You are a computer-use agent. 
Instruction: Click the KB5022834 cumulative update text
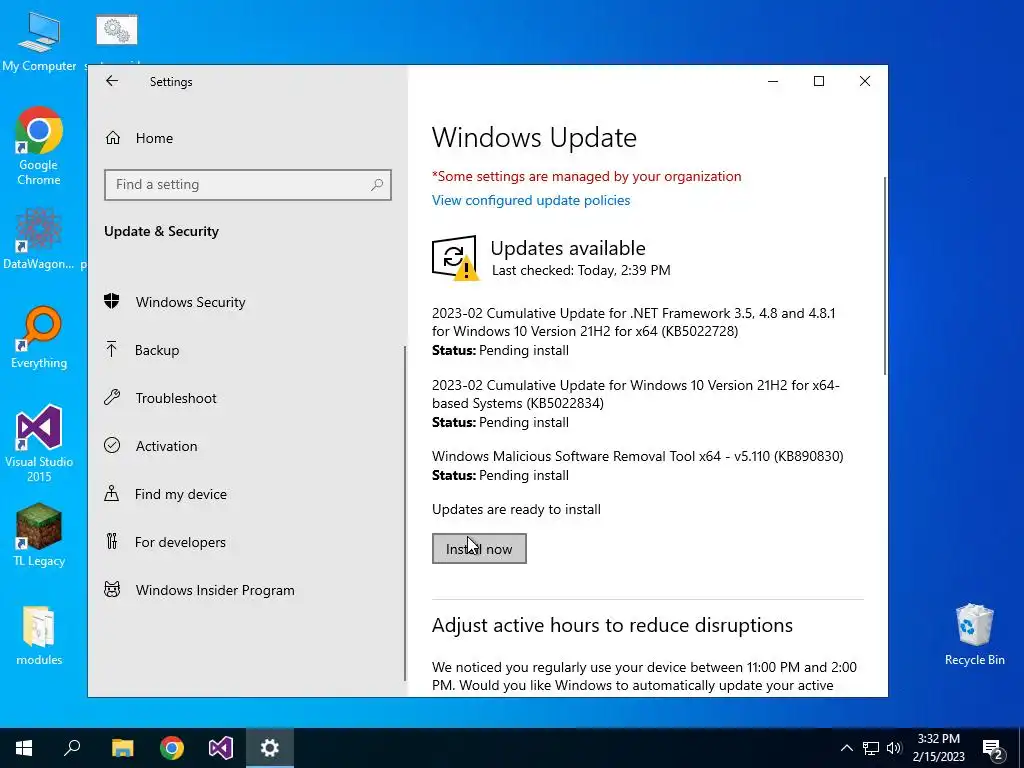point(635,394)
